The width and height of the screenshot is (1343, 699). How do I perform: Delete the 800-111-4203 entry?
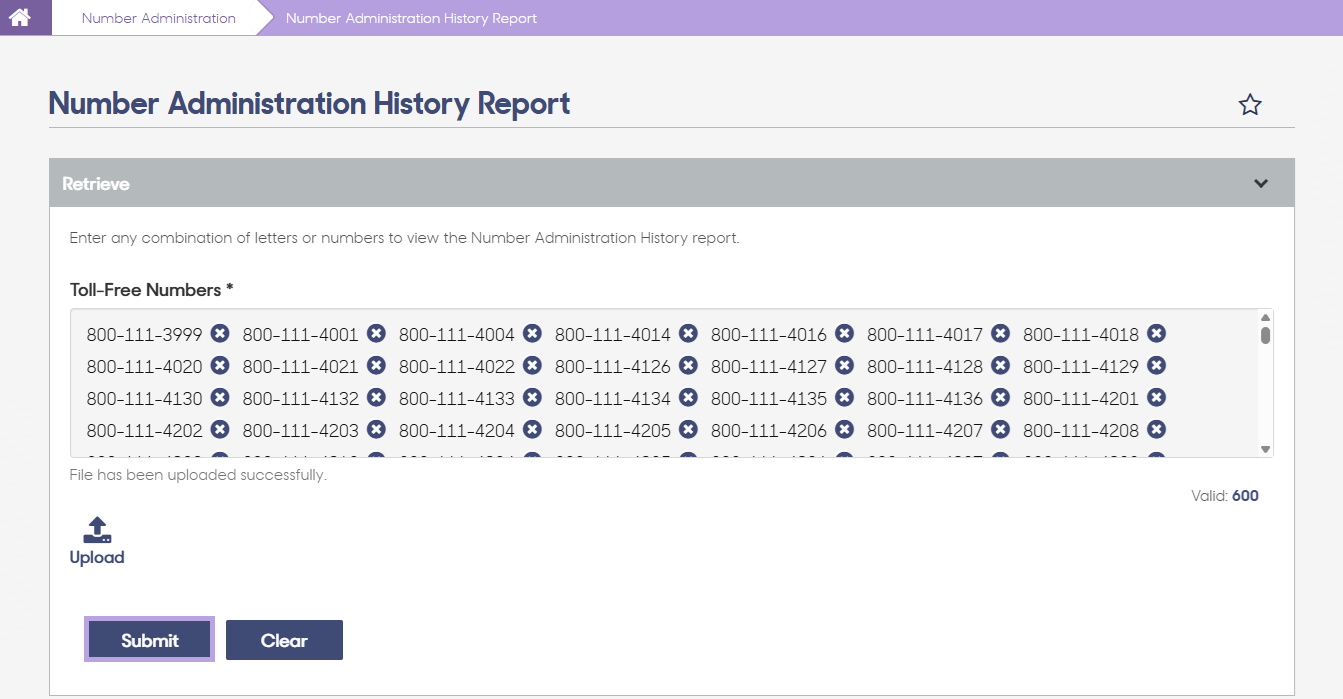point(376,430)
